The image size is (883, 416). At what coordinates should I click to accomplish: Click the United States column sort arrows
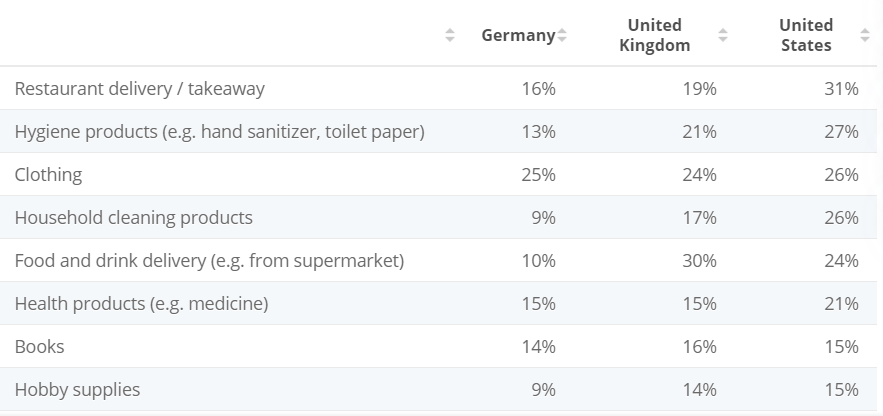click(x=865, y=35)
